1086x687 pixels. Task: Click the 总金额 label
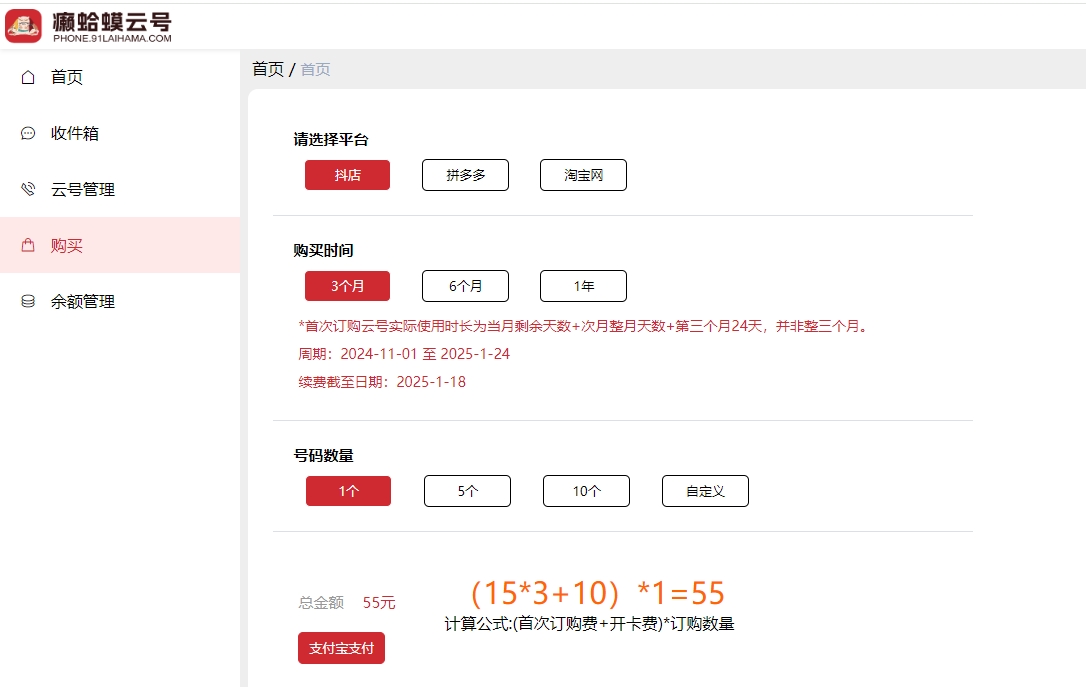[321, 603]
